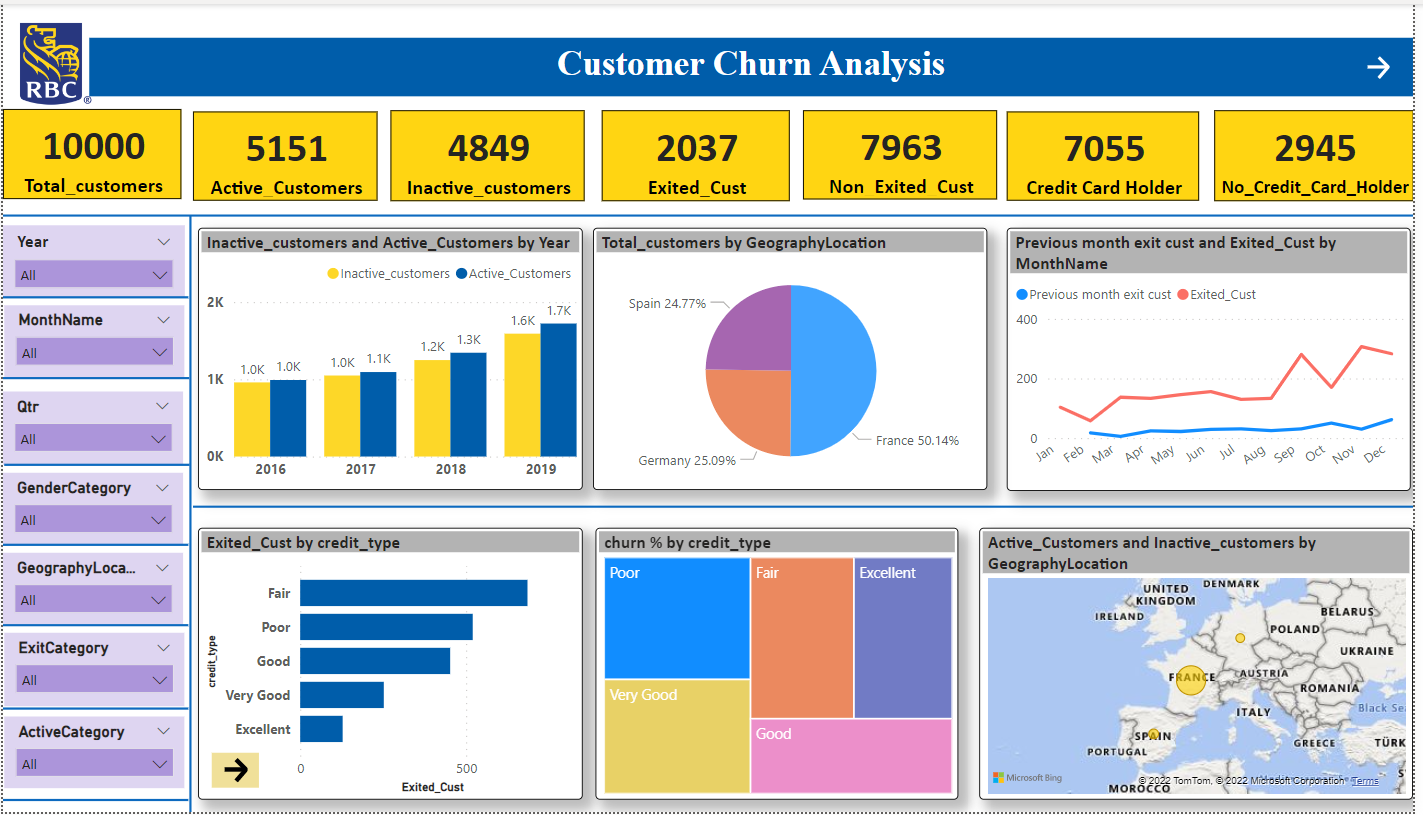Click the Terms link on the map
Image resolution: width=1423 pixels, height=815 pixels.
[1367, 779]
